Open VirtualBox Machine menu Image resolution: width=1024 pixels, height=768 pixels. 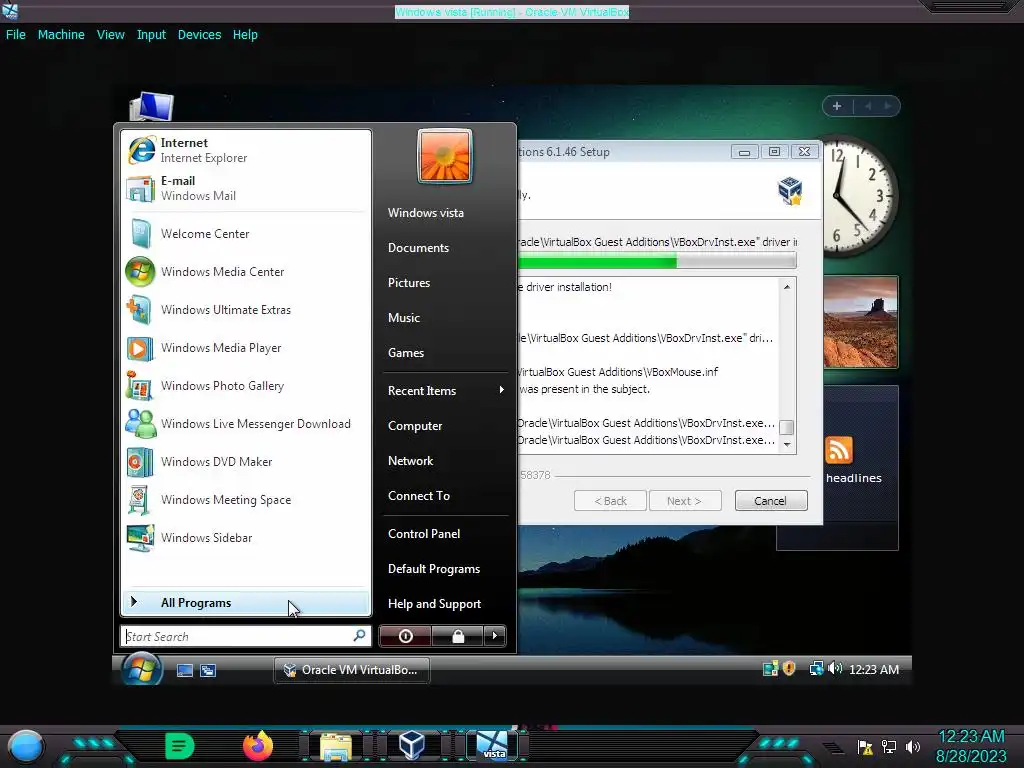click(61, 35)
